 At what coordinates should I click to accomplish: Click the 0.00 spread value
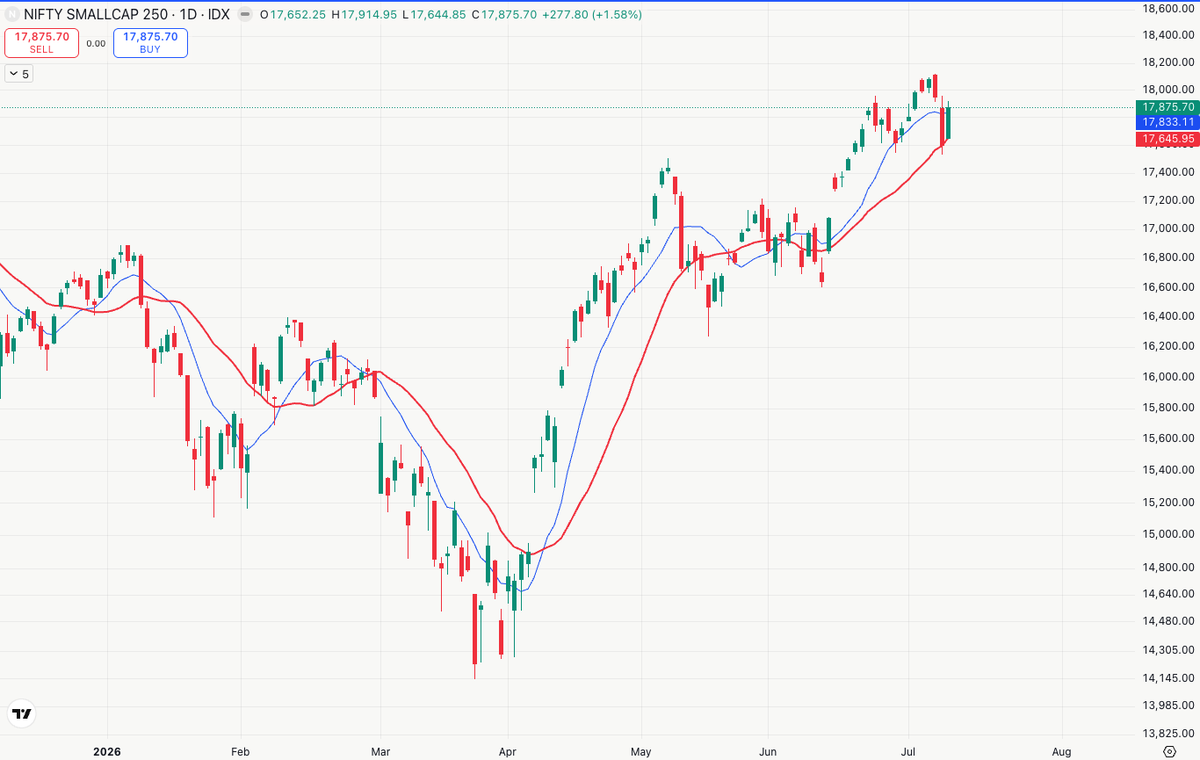[96, 43]
